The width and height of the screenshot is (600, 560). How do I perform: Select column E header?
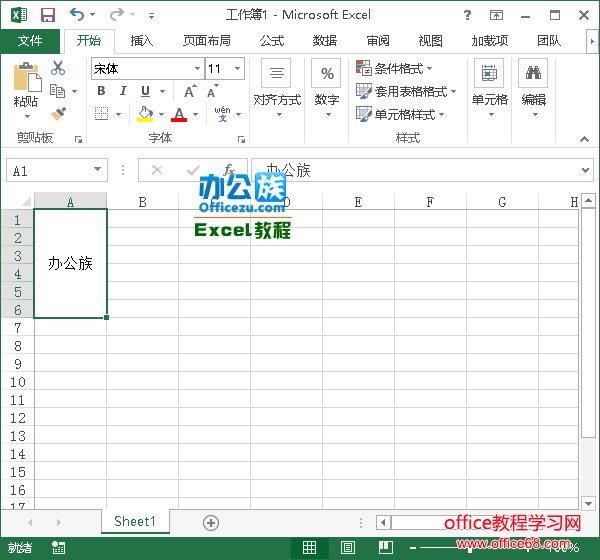(358, 201)
